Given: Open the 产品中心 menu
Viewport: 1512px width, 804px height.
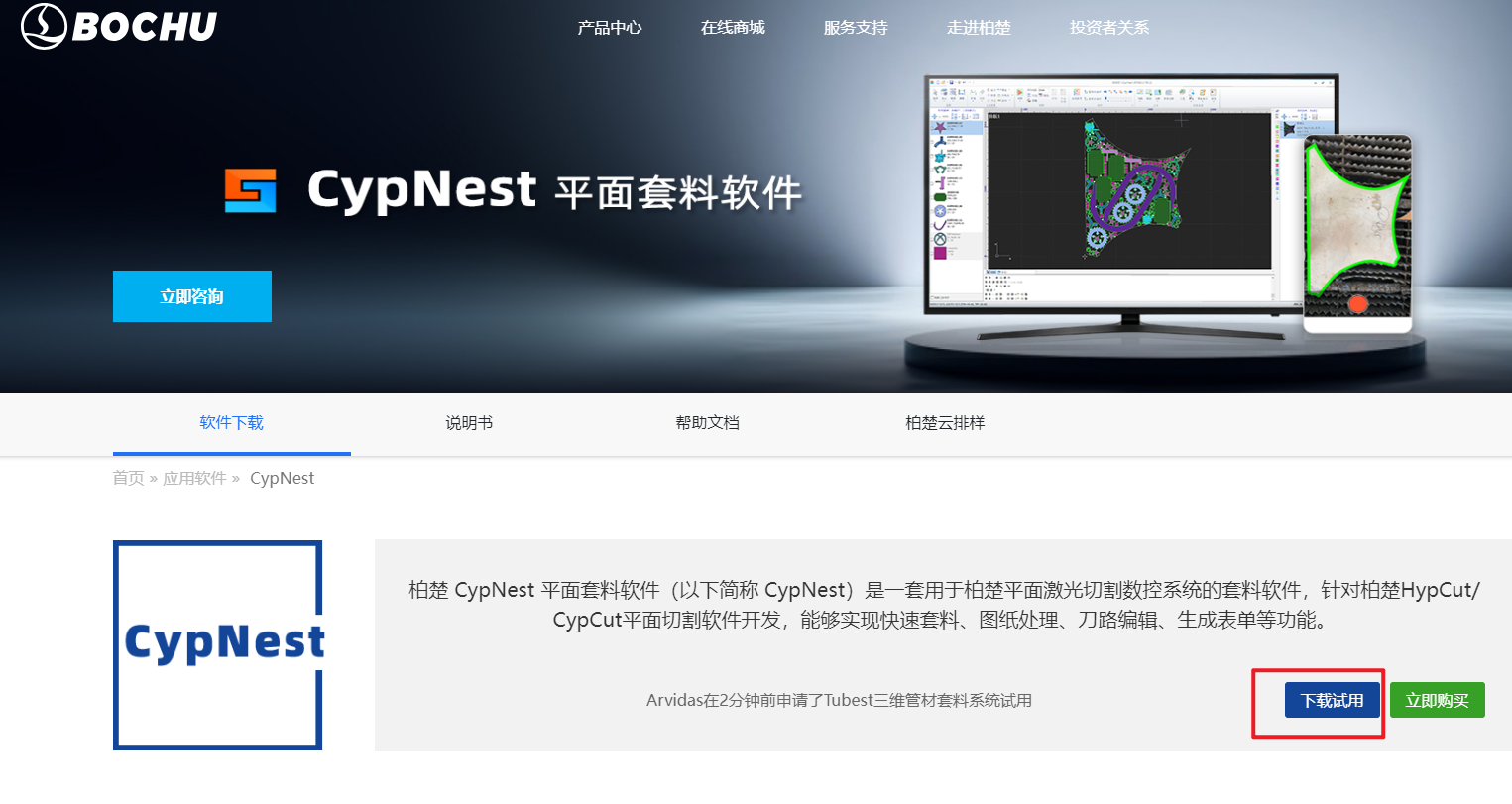Looking at the screenshot, I should [x=610, y=28].
